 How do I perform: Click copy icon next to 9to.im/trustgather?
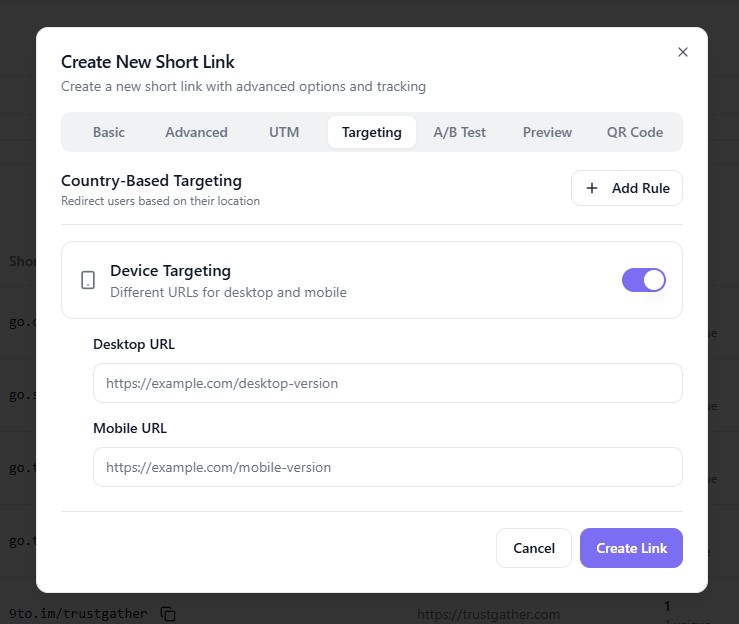pos(168,613)
